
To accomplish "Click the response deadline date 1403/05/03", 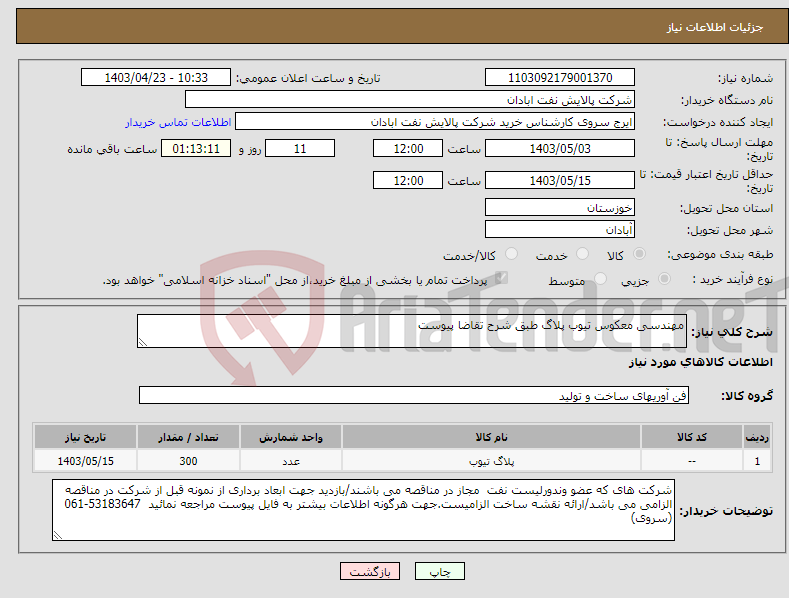I will coord(560,148).
